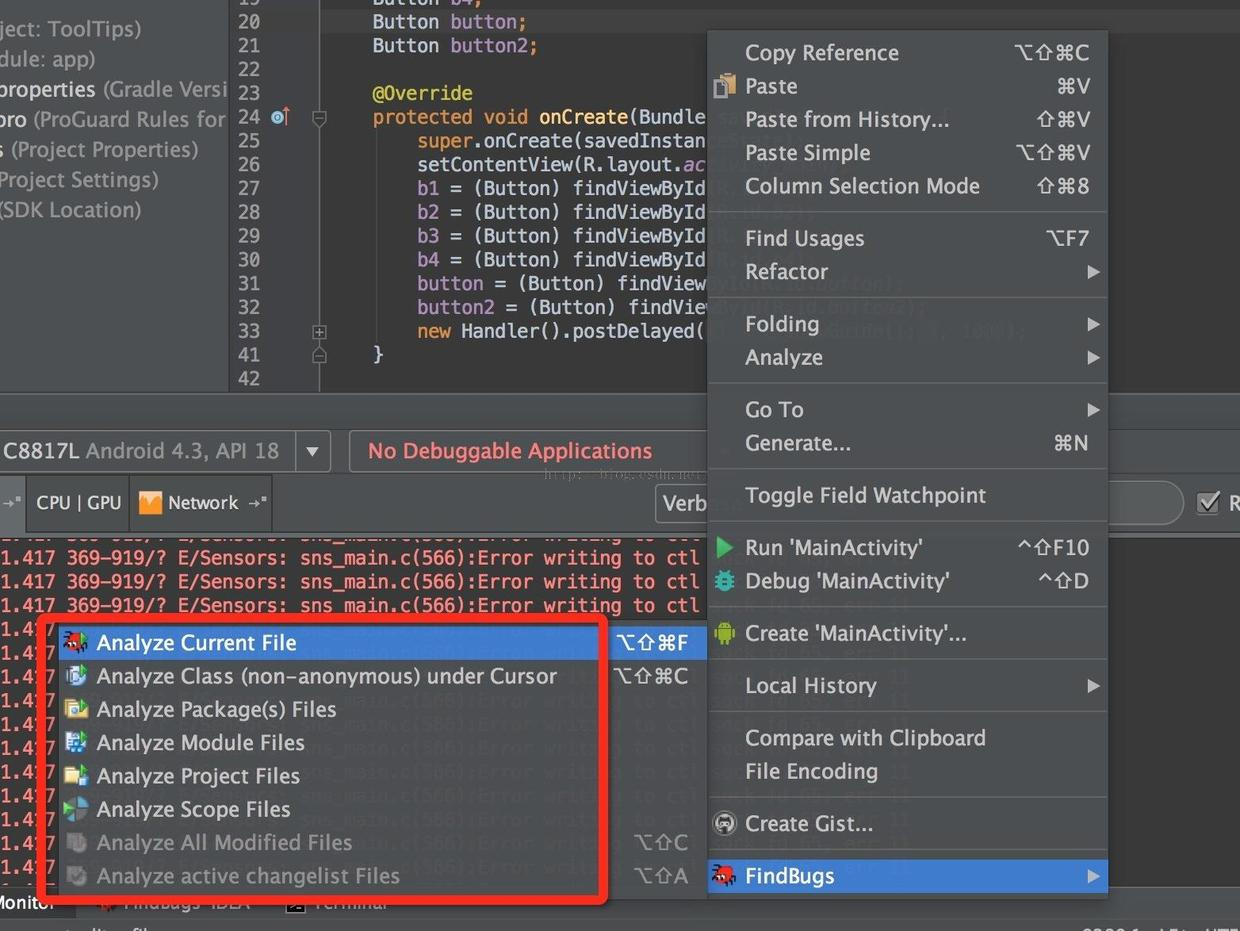Expand the folded code block on line 33
Screen dimensions: 1240x931
point(319,331)
